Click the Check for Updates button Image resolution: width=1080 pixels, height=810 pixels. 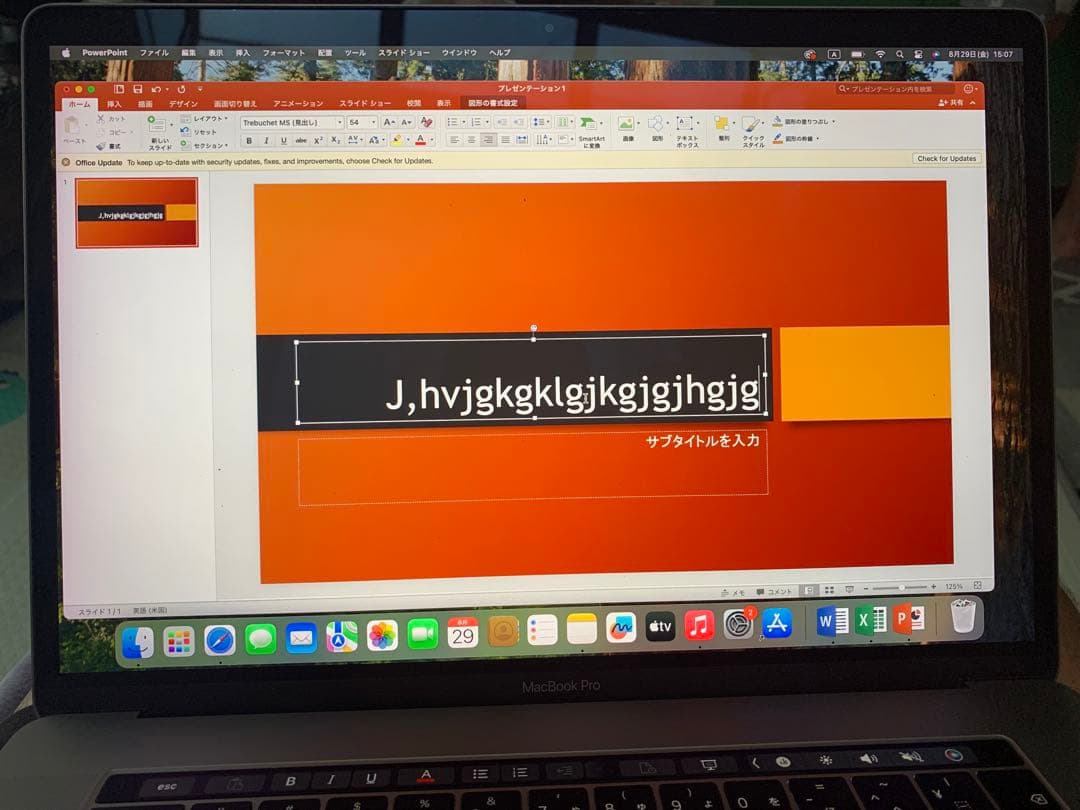946,159
